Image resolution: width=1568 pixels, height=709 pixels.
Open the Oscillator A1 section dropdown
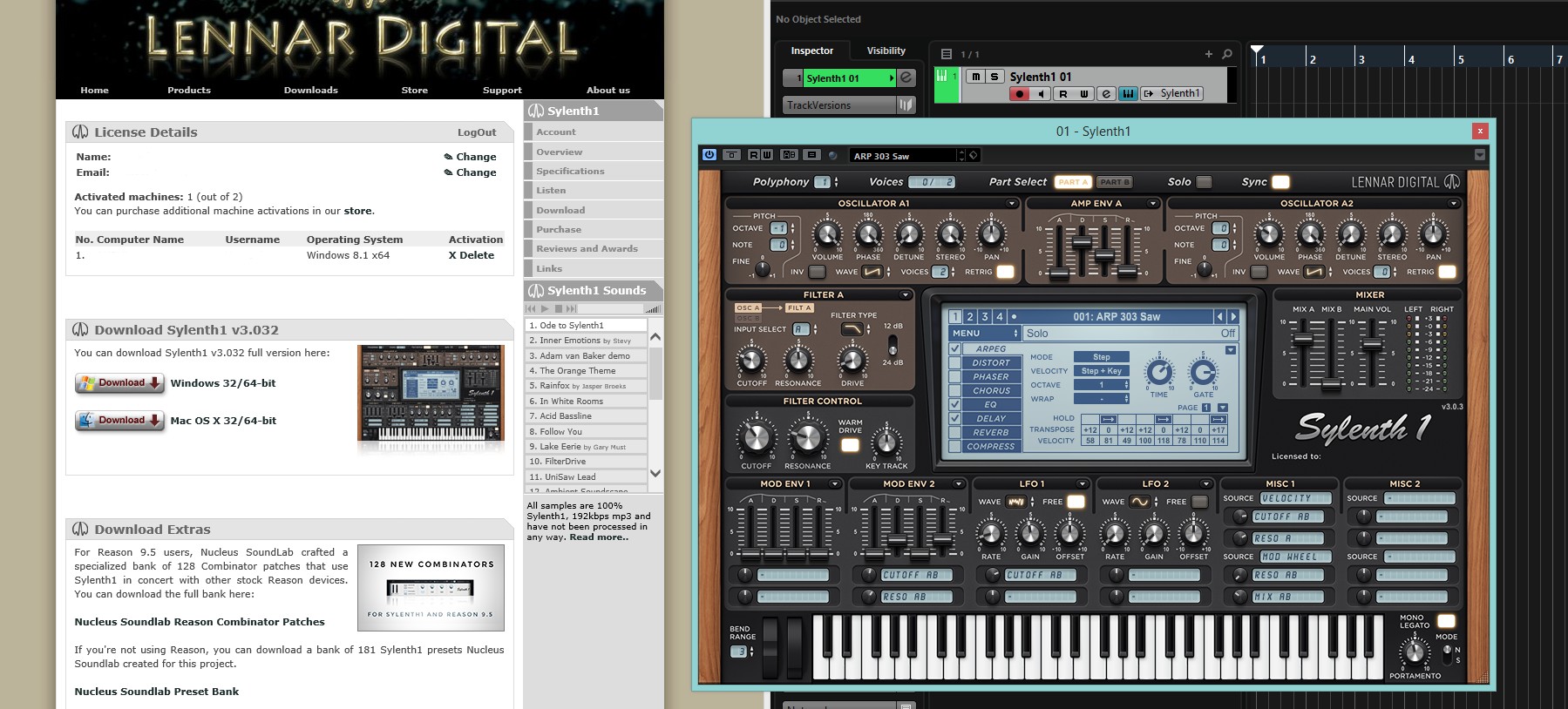point(1012,204)
